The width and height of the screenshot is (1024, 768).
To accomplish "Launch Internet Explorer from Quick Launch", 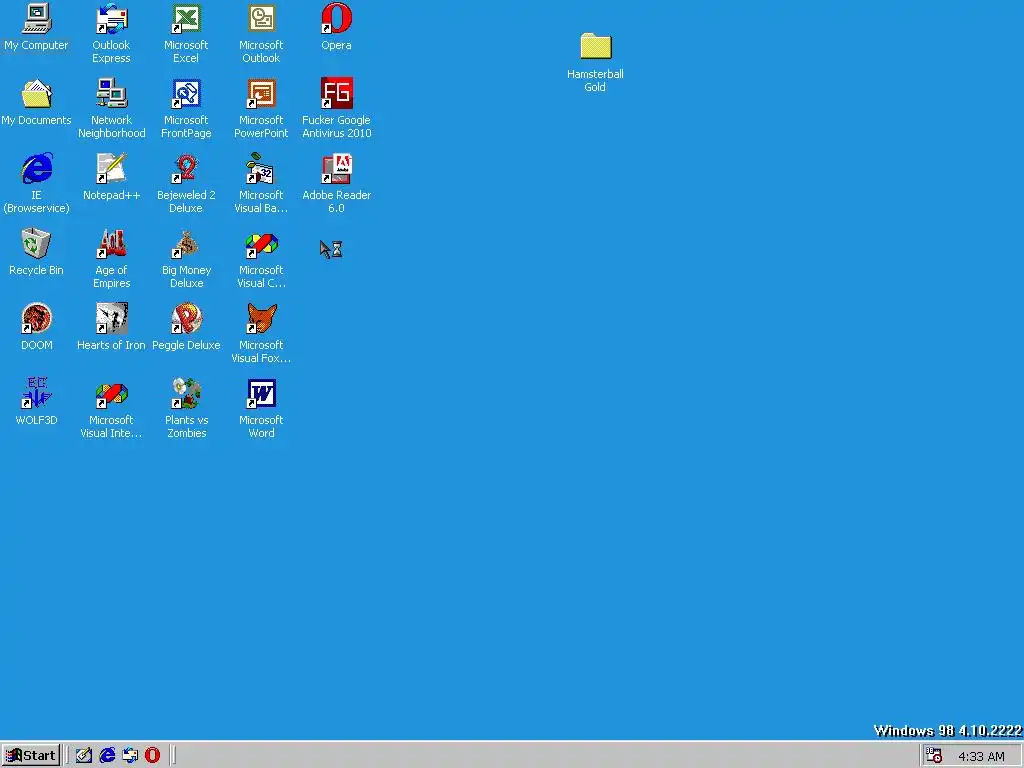I will coord(107,756).
